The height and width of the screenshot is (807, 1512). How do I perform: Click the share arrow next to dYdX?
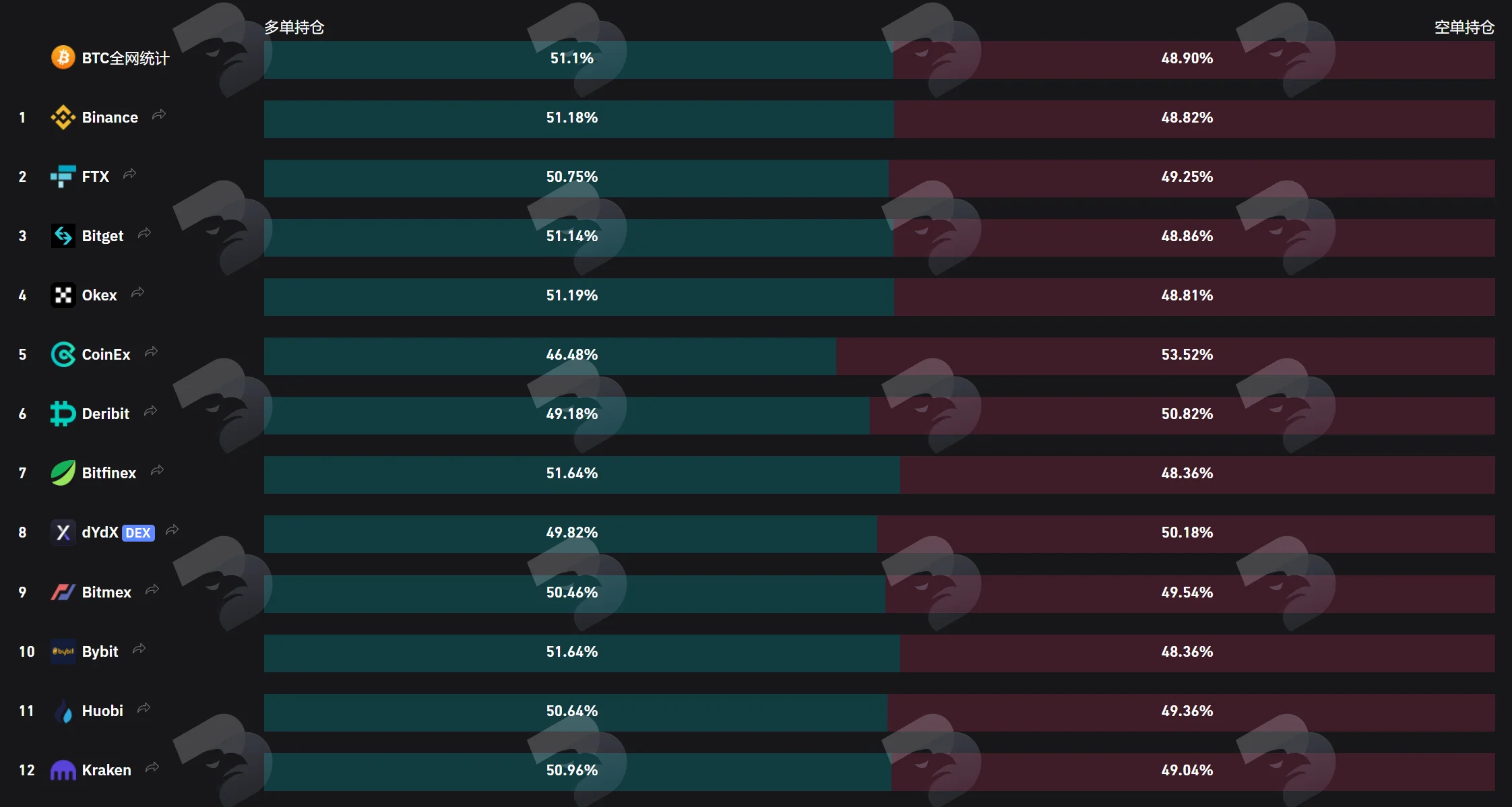(172, 531)
